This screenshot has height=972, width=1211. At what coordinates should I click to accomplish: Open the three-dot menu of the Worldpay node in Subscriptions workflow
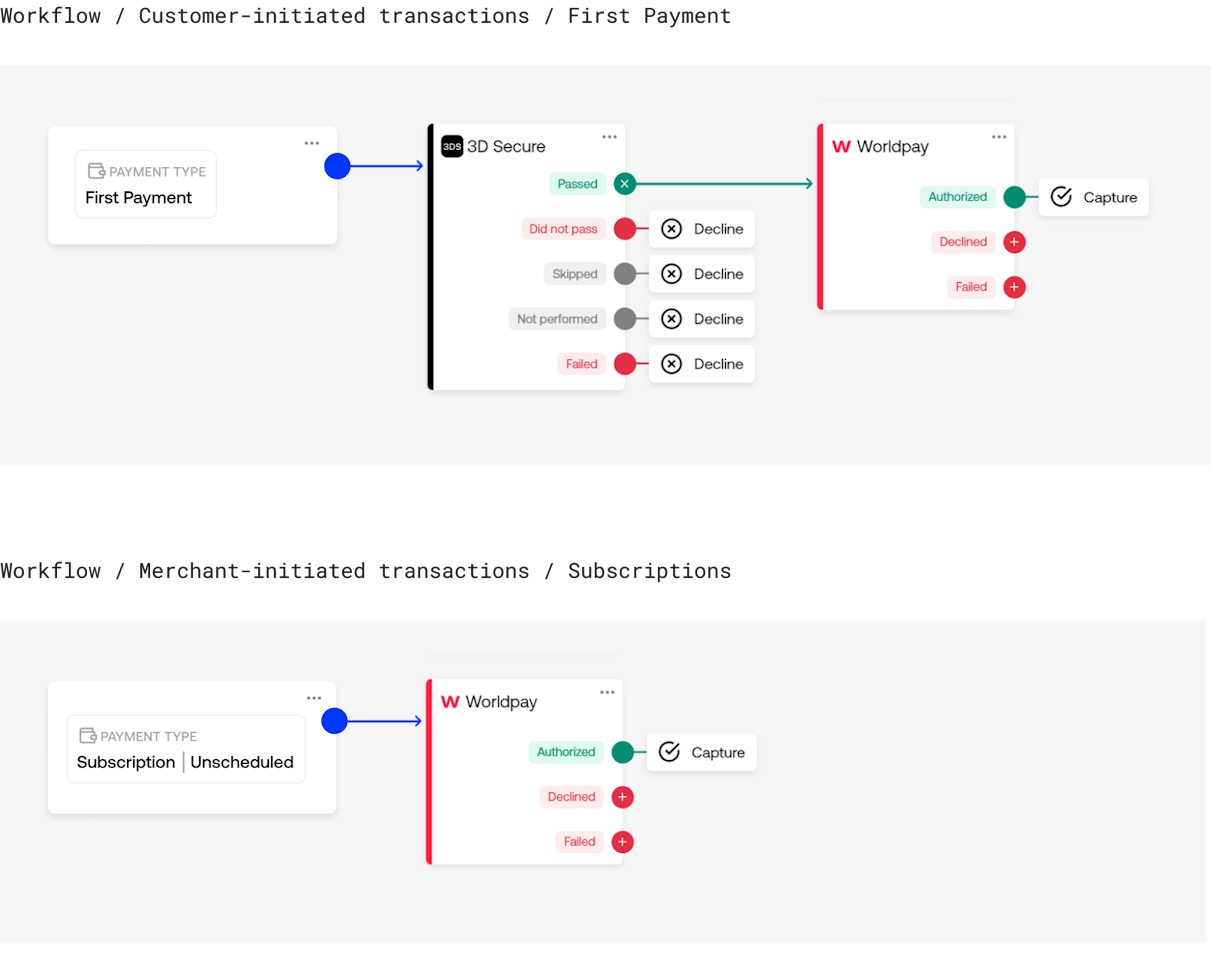coord(608,692)
